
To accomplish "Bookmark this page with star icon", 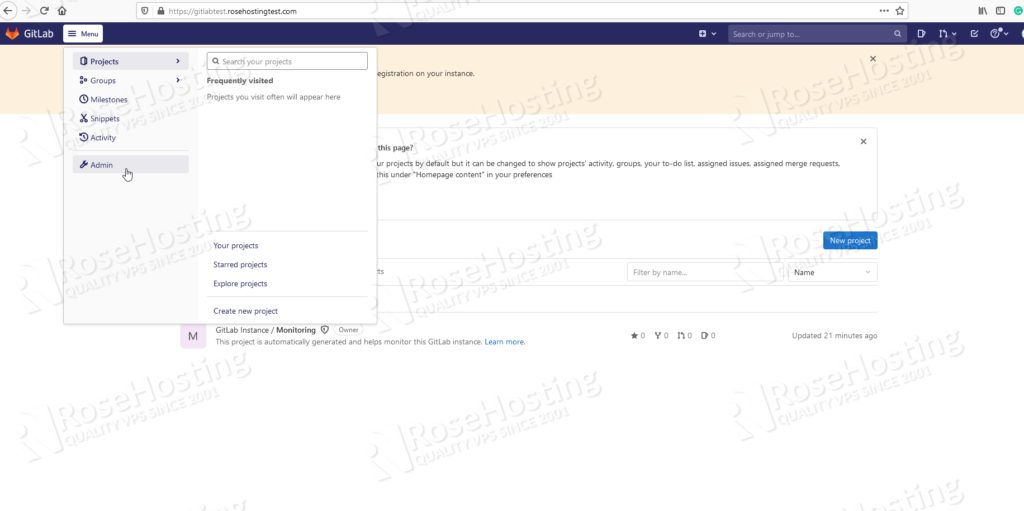I will tap(899, 11).
